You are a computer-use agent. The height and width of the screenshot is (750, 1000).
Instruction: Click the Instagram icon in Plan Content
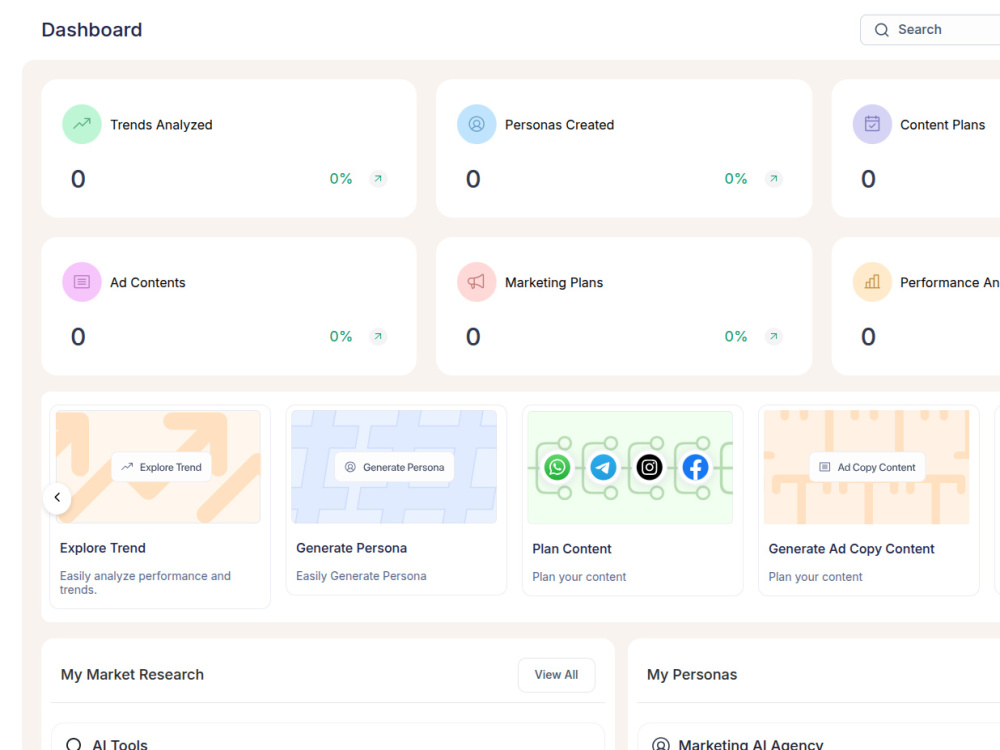[649, 467]
